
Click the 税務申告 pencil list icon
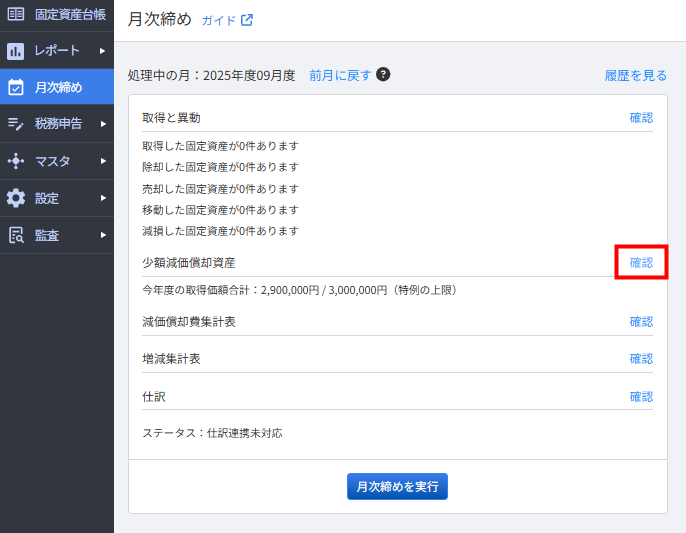(16, 124)
